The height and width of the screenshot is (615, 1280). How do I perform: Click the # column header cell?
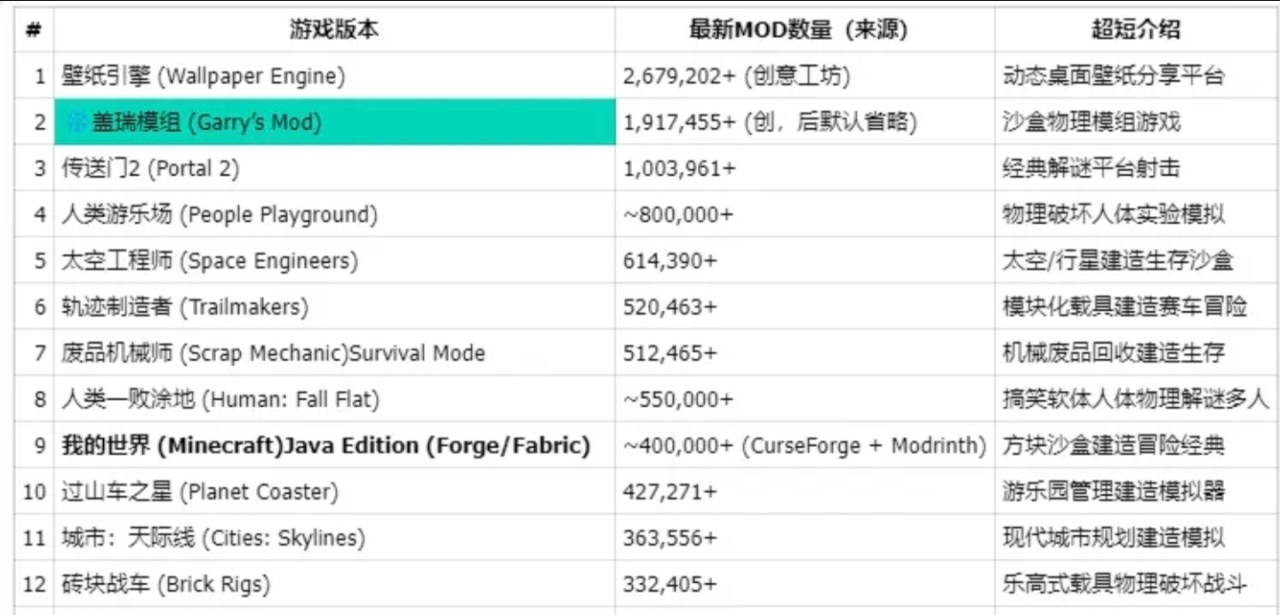click(x=33, y=30)
